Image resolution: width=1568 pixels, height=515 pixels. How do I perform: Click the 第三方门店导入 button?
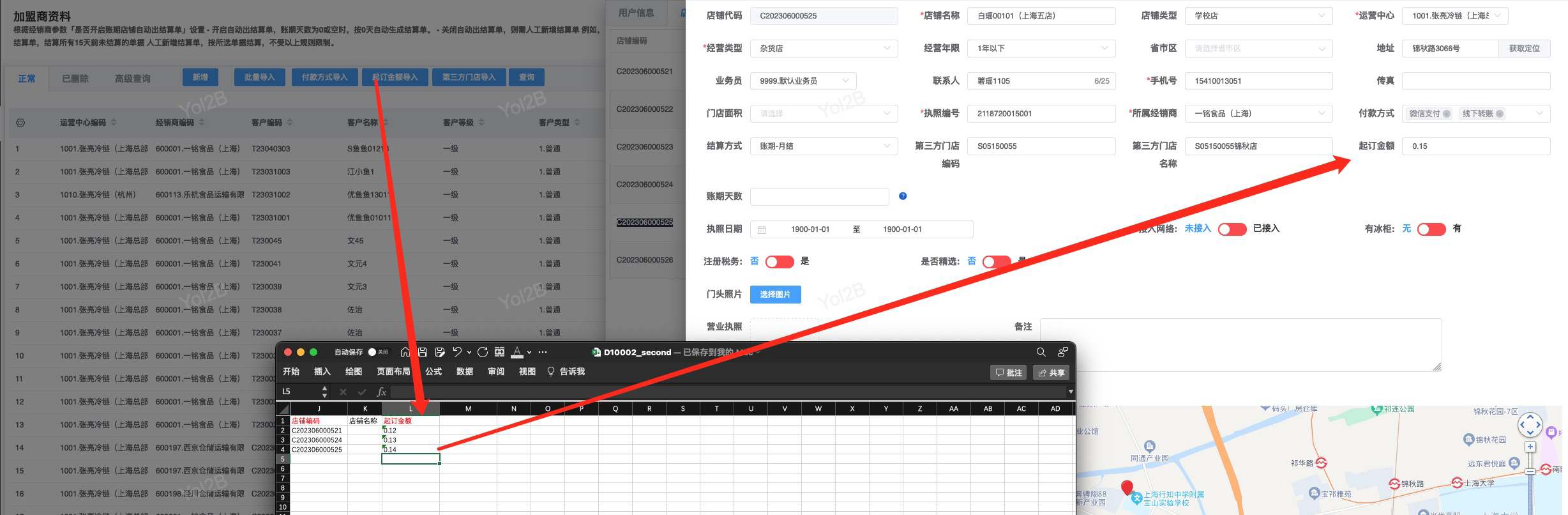pos(469,77)
